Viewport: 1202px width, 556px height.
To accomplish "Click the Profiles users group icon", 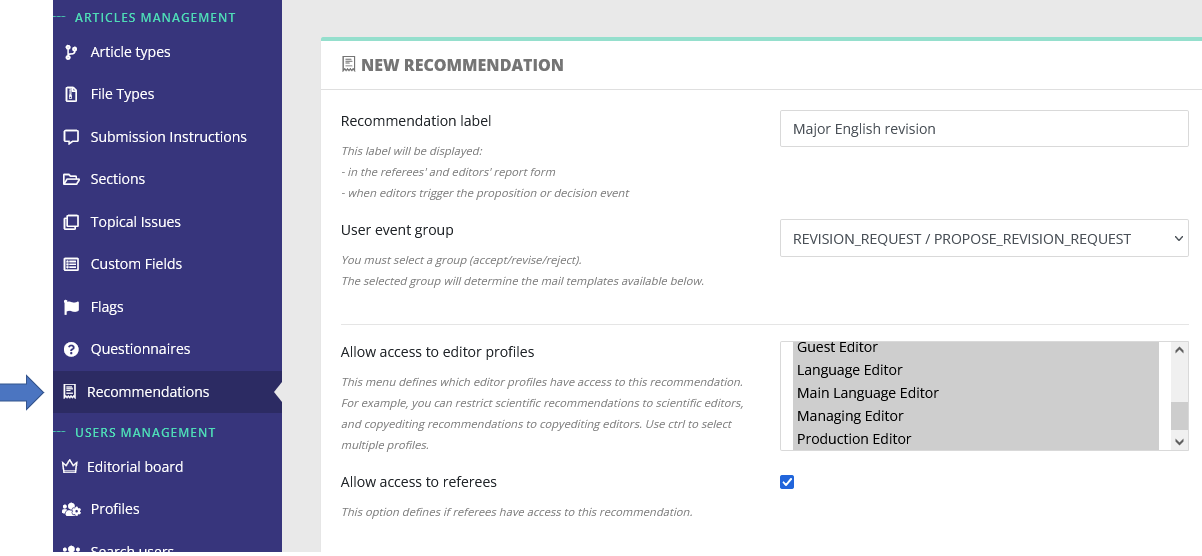I will coord(70,509).
